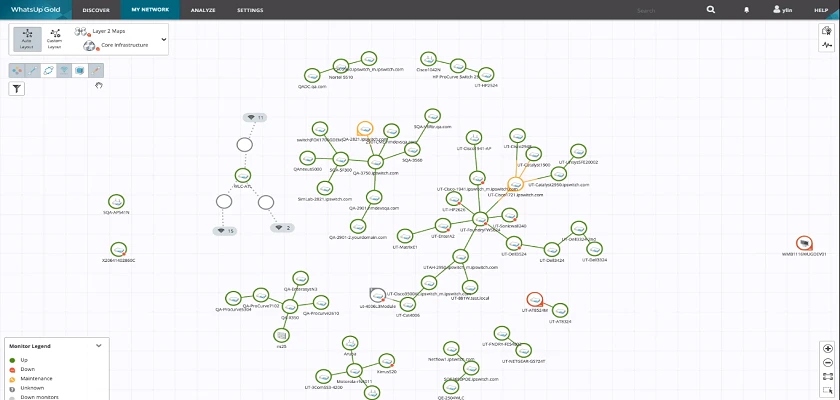This screenshot has height=400, width=840.
Task: Select the WLC-ATL device node
Action: (243, 176)
